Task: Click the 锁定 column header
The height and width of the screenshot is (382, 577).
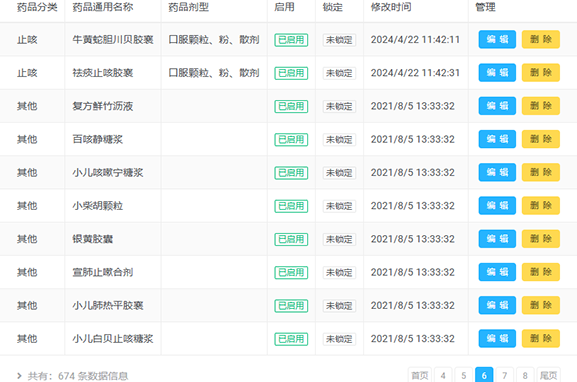Action: tap(333, 7)
